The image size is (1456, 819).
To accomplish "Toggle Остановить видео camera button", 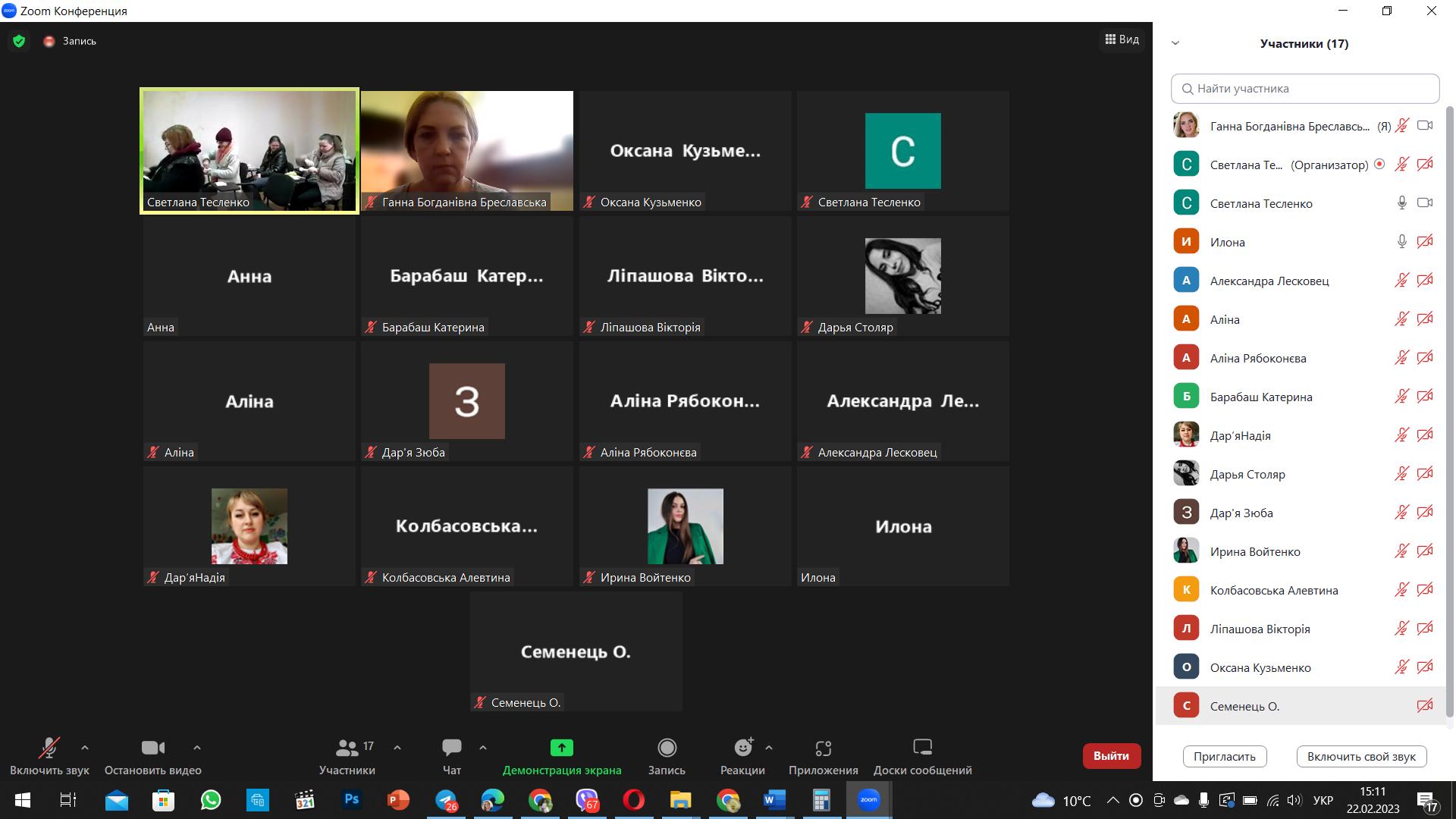I will pyautogui.click(x=152, y=748).
